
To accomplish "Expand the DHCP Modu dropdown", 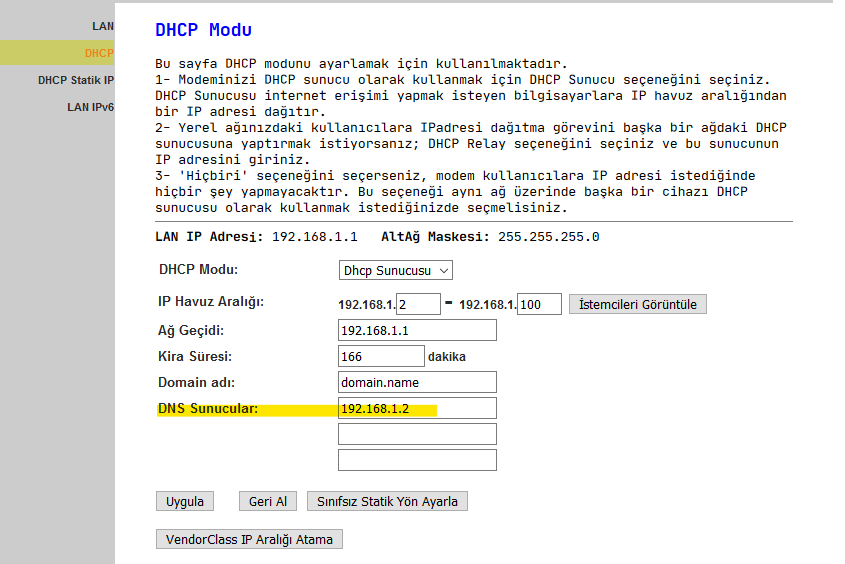I will tap(396, 270).
